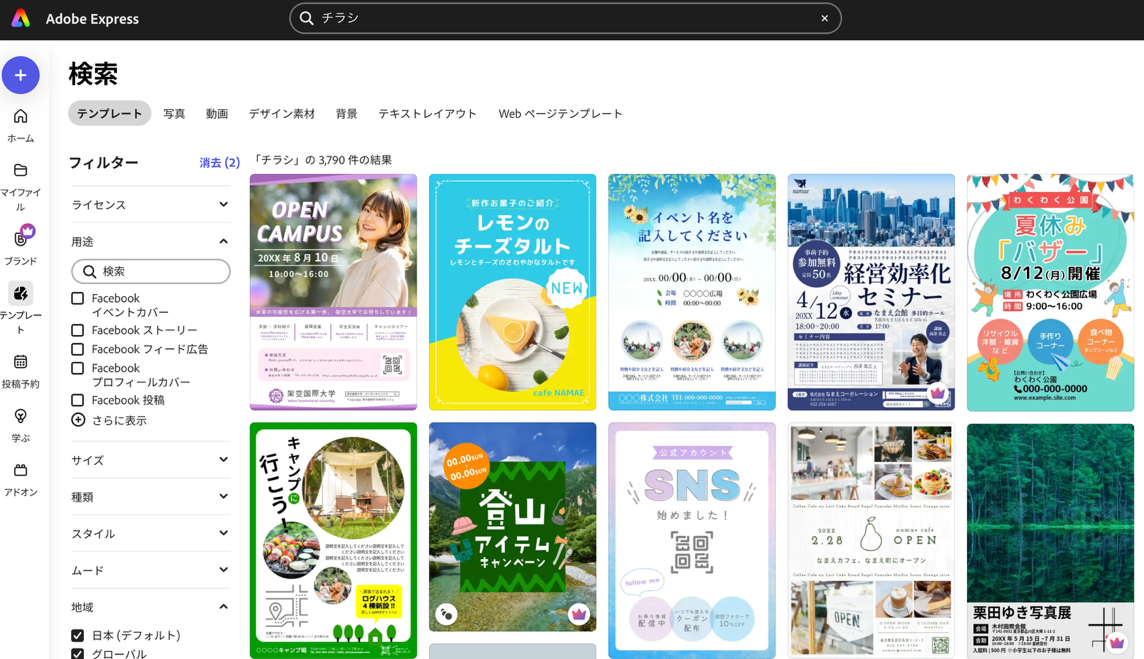Click the 消去 (2) clear filters link
Viewport: 1144px width, 659px height.
click(219, 163)
